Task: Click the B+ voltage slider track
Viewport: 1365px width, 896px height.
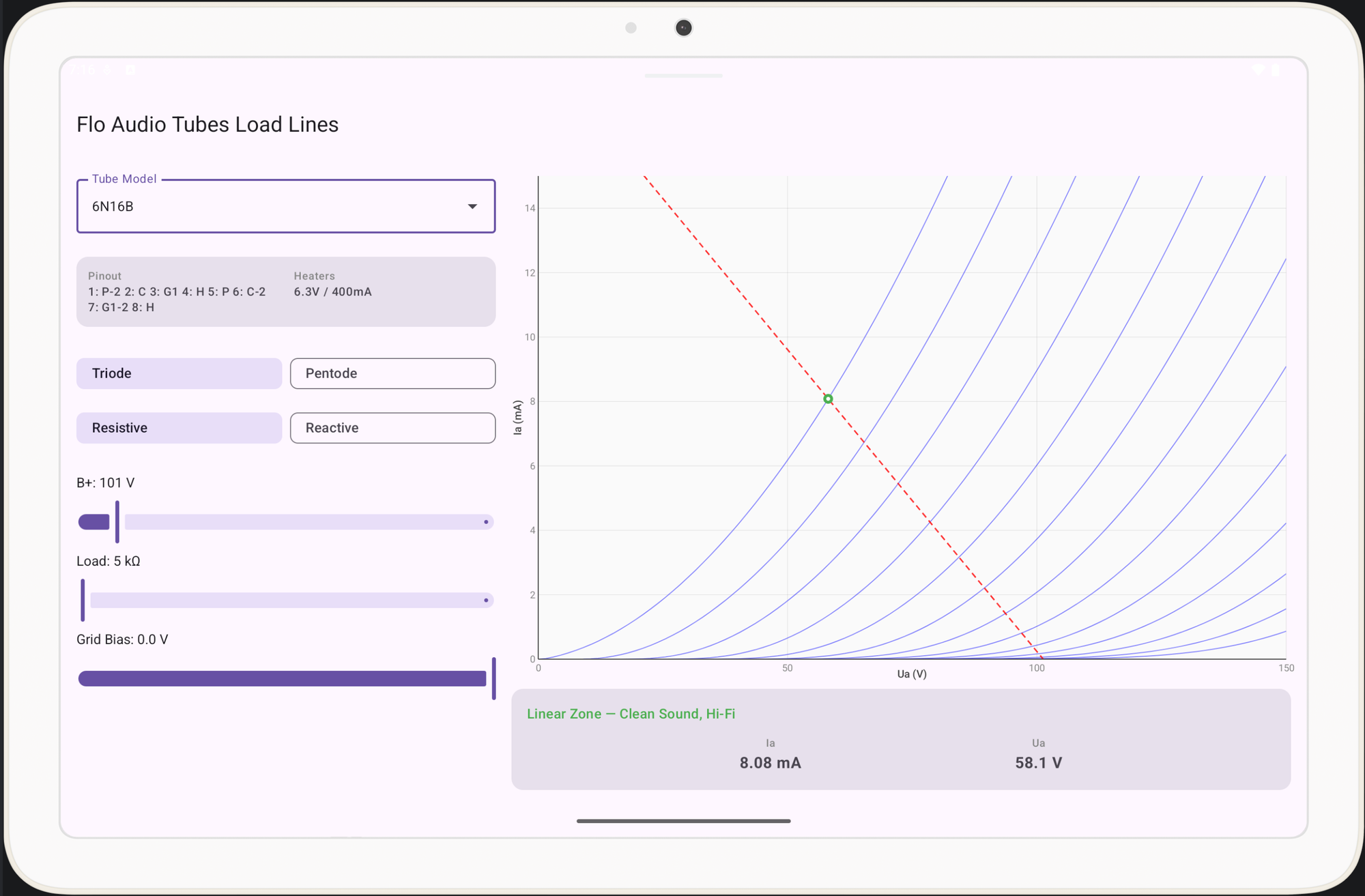Action: click(x=286, y=522)
